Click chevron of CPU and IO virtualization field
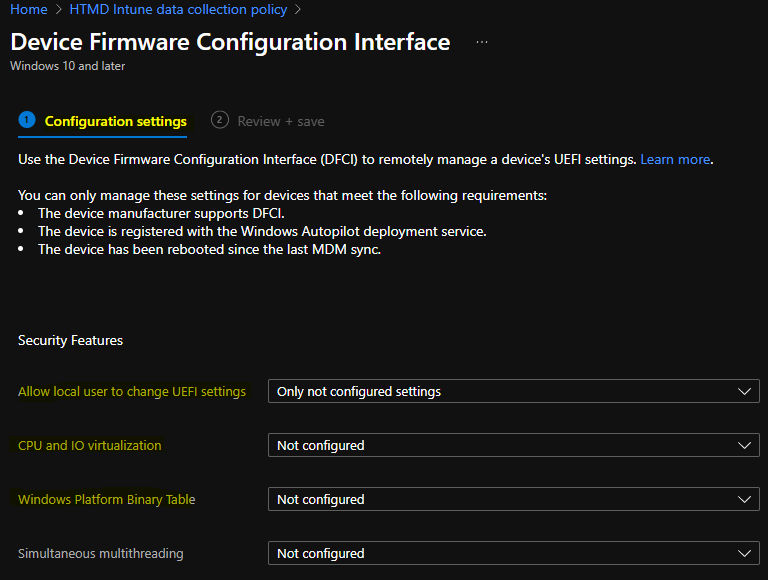 pyautogui.click(x=744, y=445)
